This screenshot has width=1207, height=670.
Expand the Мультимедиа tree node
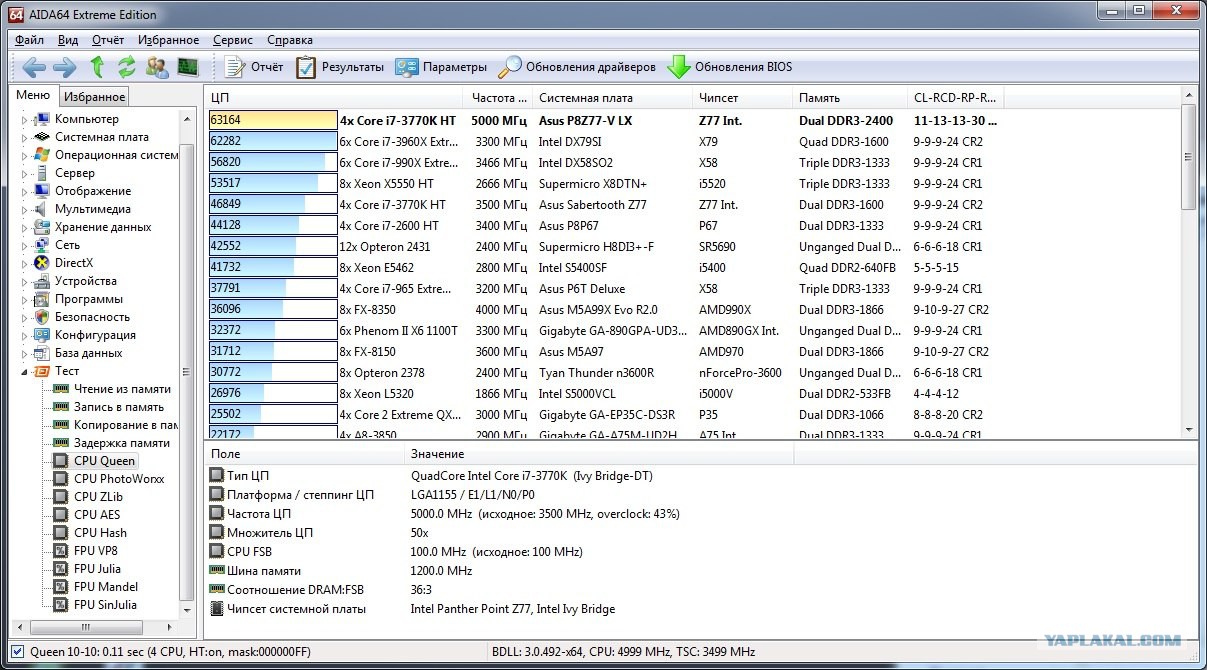coord(24,210)
